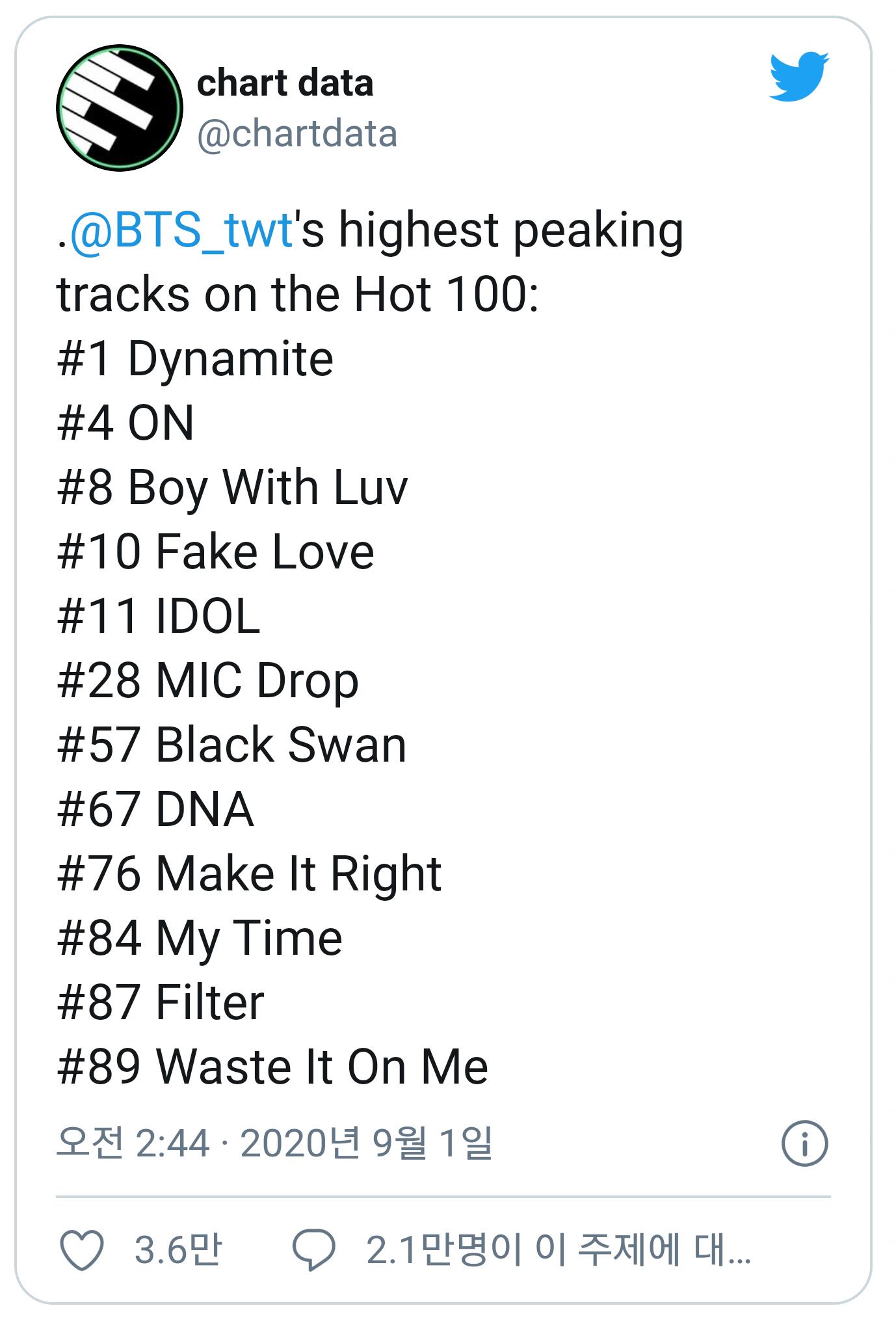This screenshot has height=1334, width=896.
Task: Click the "#28 MIC Drop" line
Action: (207, 681)
